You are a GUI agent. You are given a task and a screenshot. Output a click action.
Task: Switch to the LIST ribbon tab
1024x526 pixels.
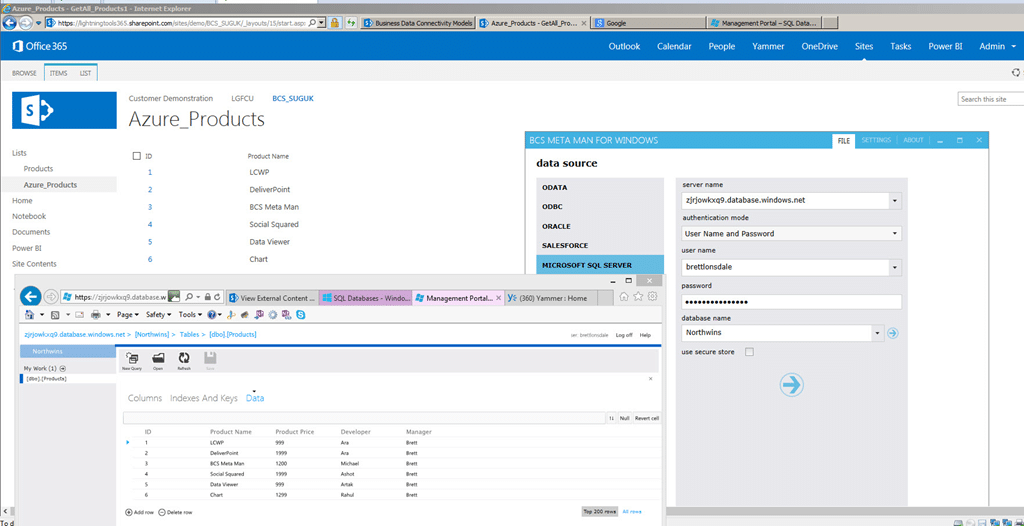click(x=86, y=73)
